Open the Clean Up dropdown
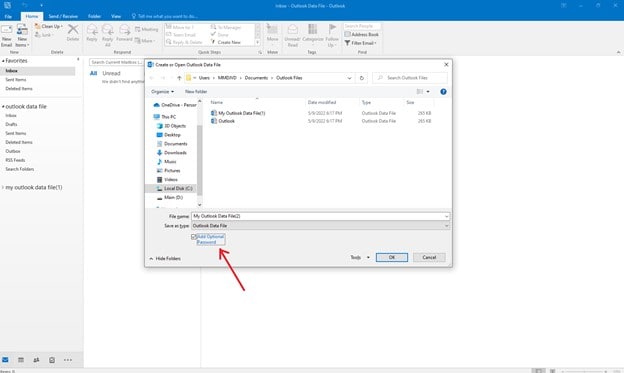This screenshot has width=624, height=373. (49, 26)
